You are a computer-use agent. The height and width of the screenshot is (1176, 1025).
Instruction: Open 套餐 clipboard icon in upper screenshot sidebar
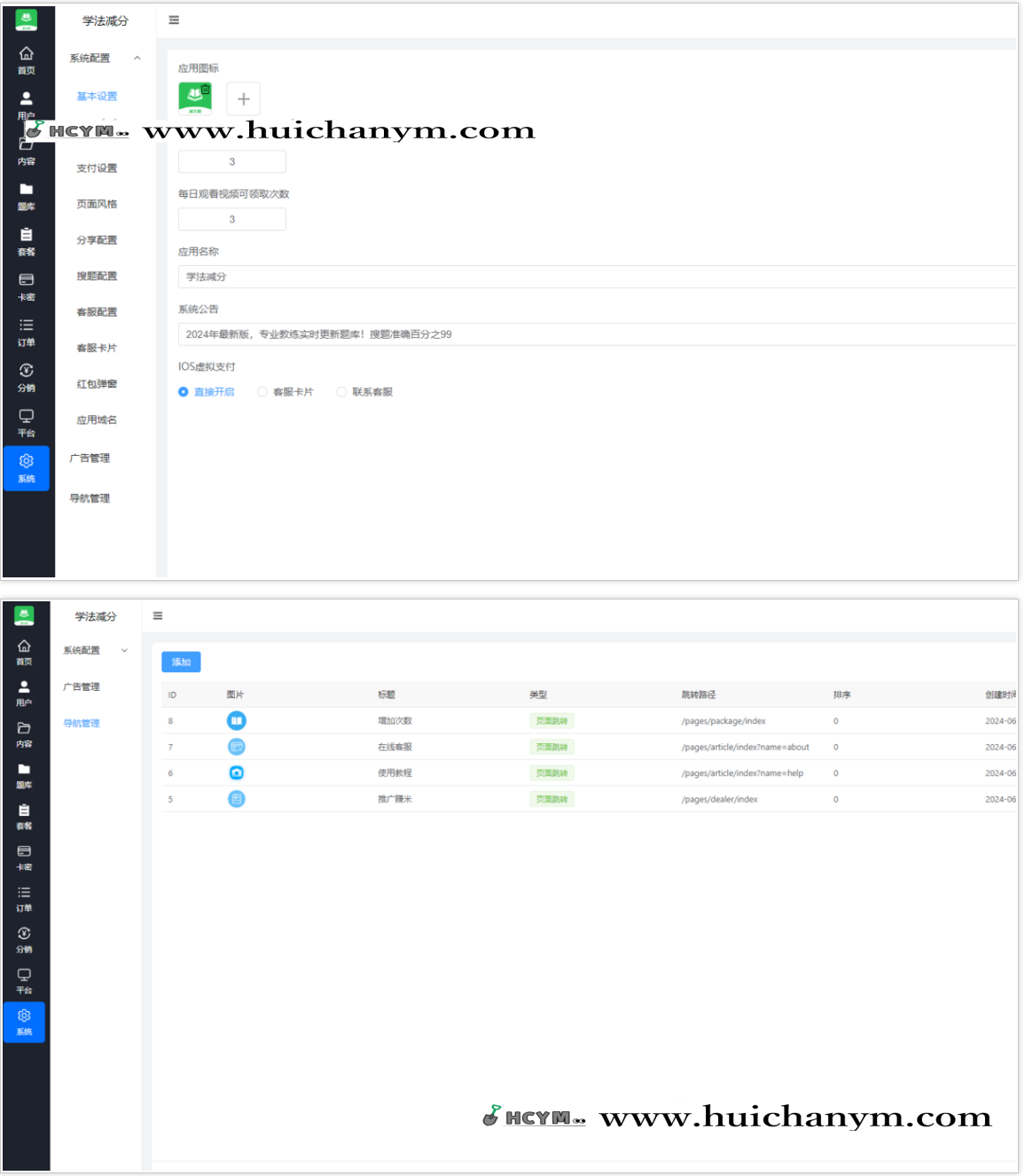click(27, 235)
